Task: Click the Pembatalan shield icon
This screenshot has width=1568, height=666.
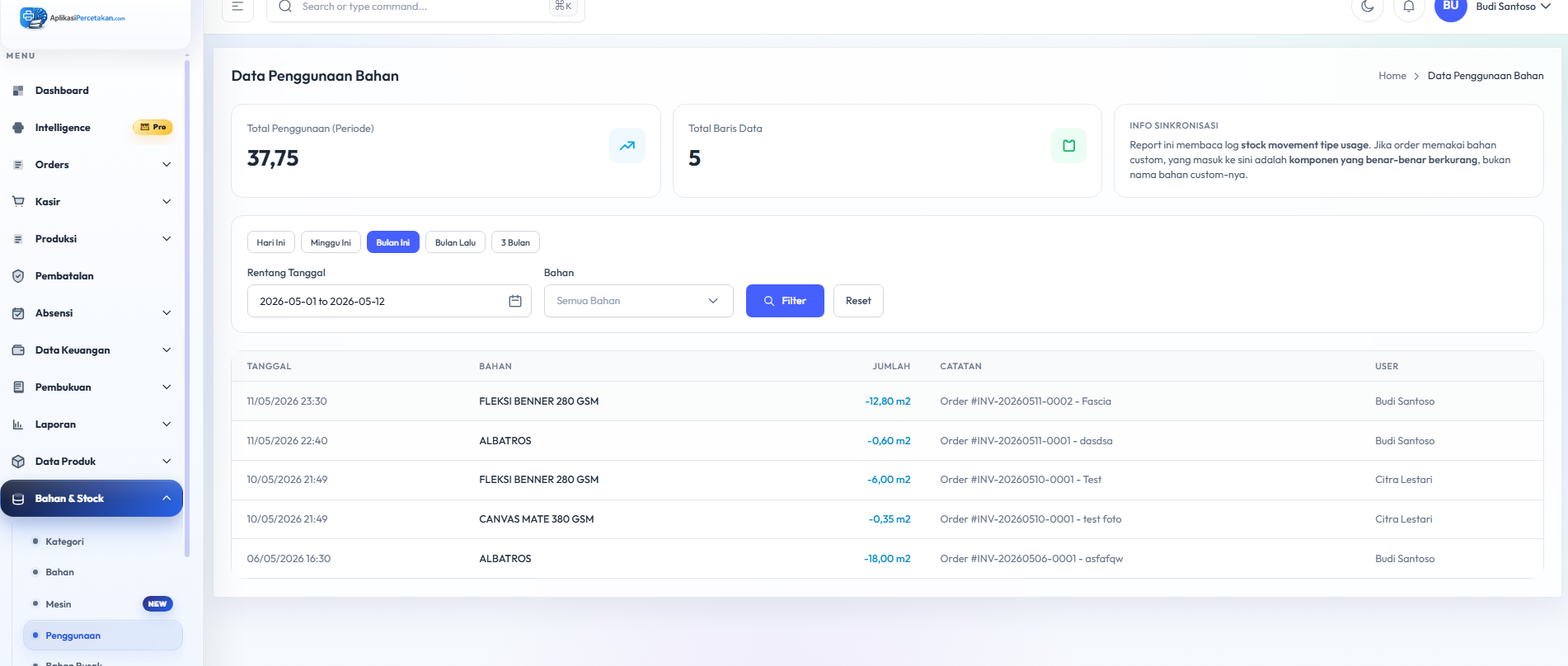Action: click(18, 276)
